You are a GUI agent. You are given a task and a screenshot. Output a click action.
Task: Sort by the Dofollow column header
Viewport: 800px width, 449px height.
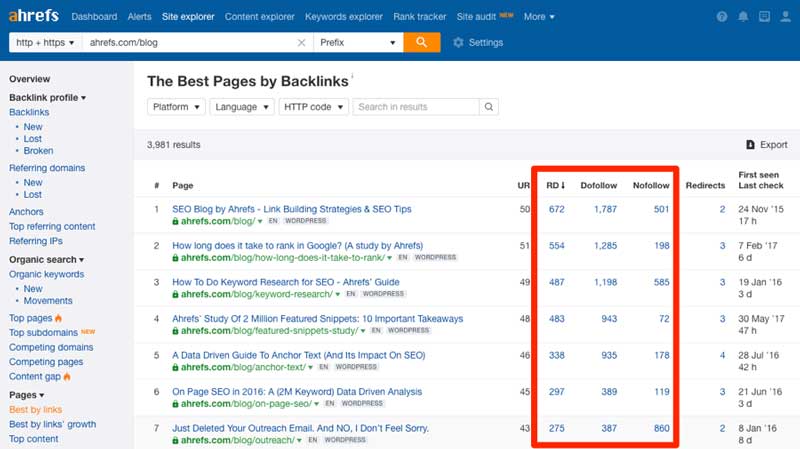coord(598,185)
